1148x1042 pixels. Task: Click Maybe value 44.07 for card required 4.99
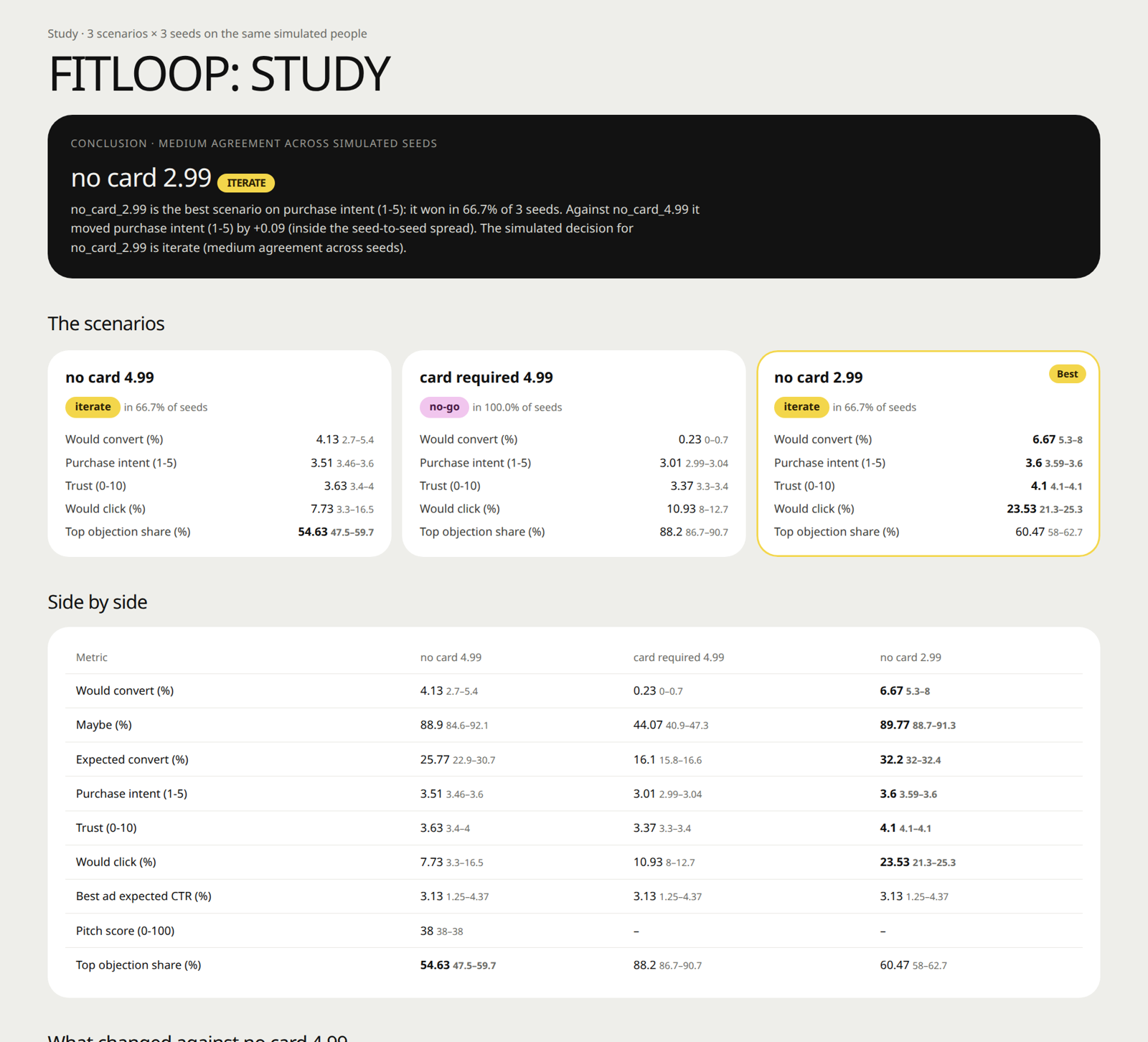[x=648, y=725]
